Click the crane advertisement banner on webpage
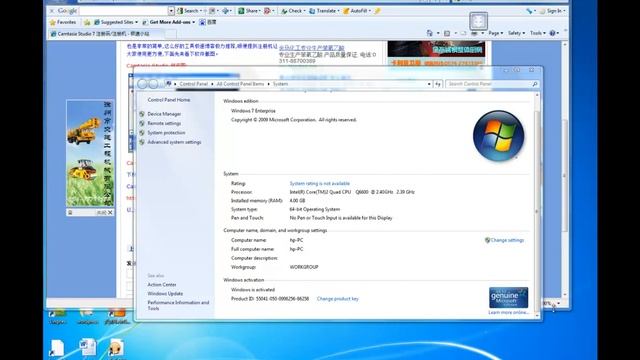Image resolution: width=640 pixels, height=360 pixels. 90,153
